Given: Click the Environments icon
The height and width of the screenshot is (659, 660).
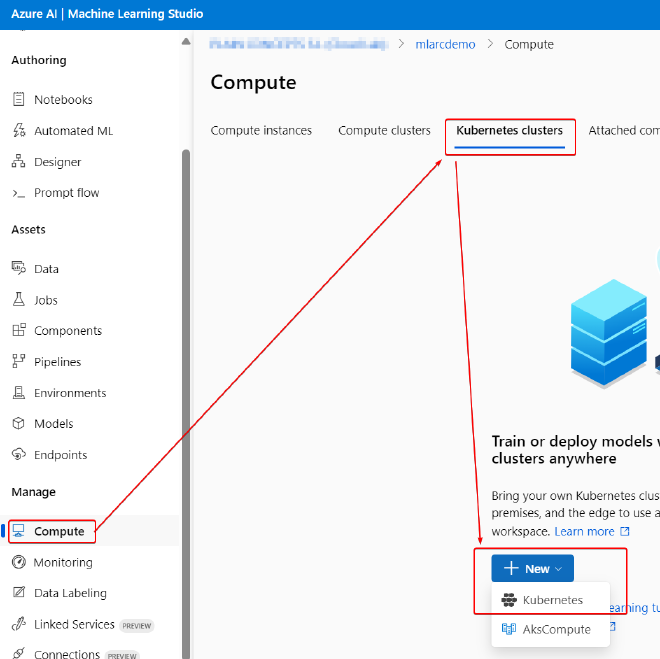Looking at the screenshot, I should click(x=19, y=392).
